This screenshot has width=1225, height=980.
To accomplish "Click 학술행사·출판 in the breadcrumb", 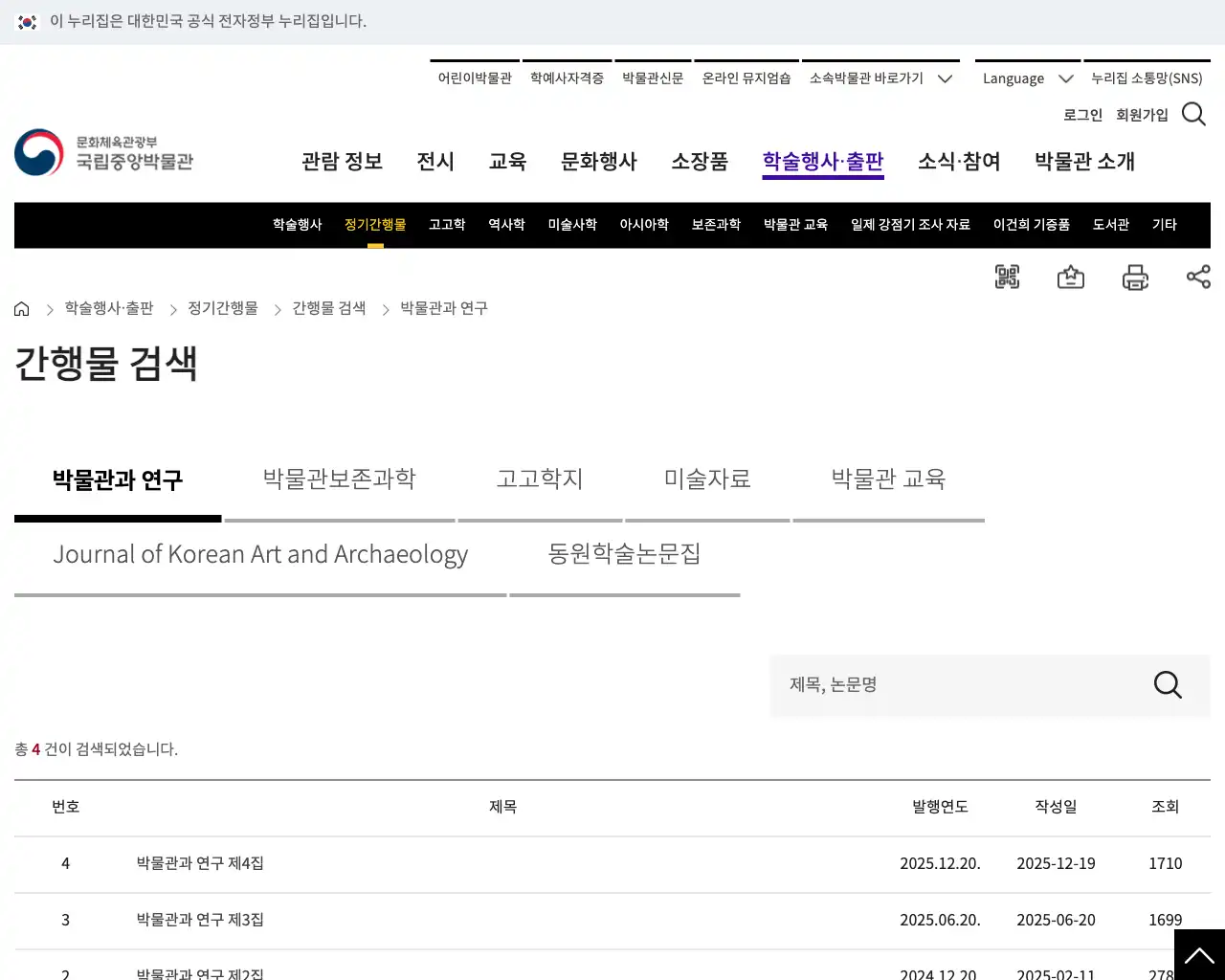I will pyautogui.click(x=109, y=308).
